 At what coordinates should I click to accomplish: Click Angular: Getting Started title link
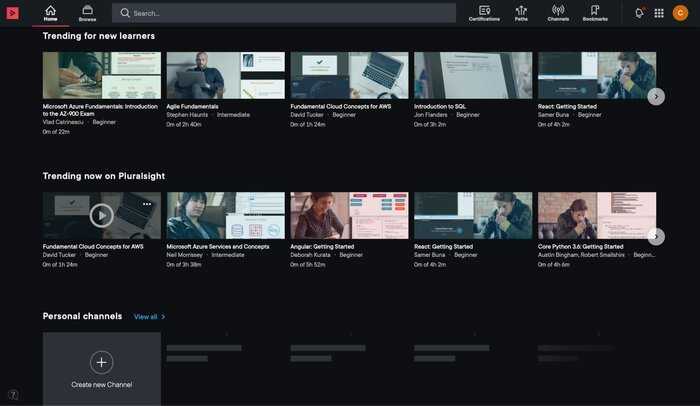322,247
